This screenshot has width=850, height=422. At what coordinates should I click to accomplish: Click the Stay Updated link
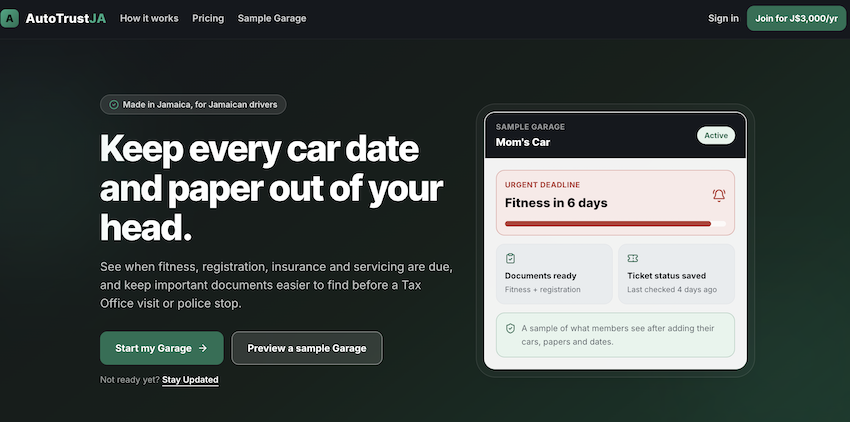[x=190, y=380]
